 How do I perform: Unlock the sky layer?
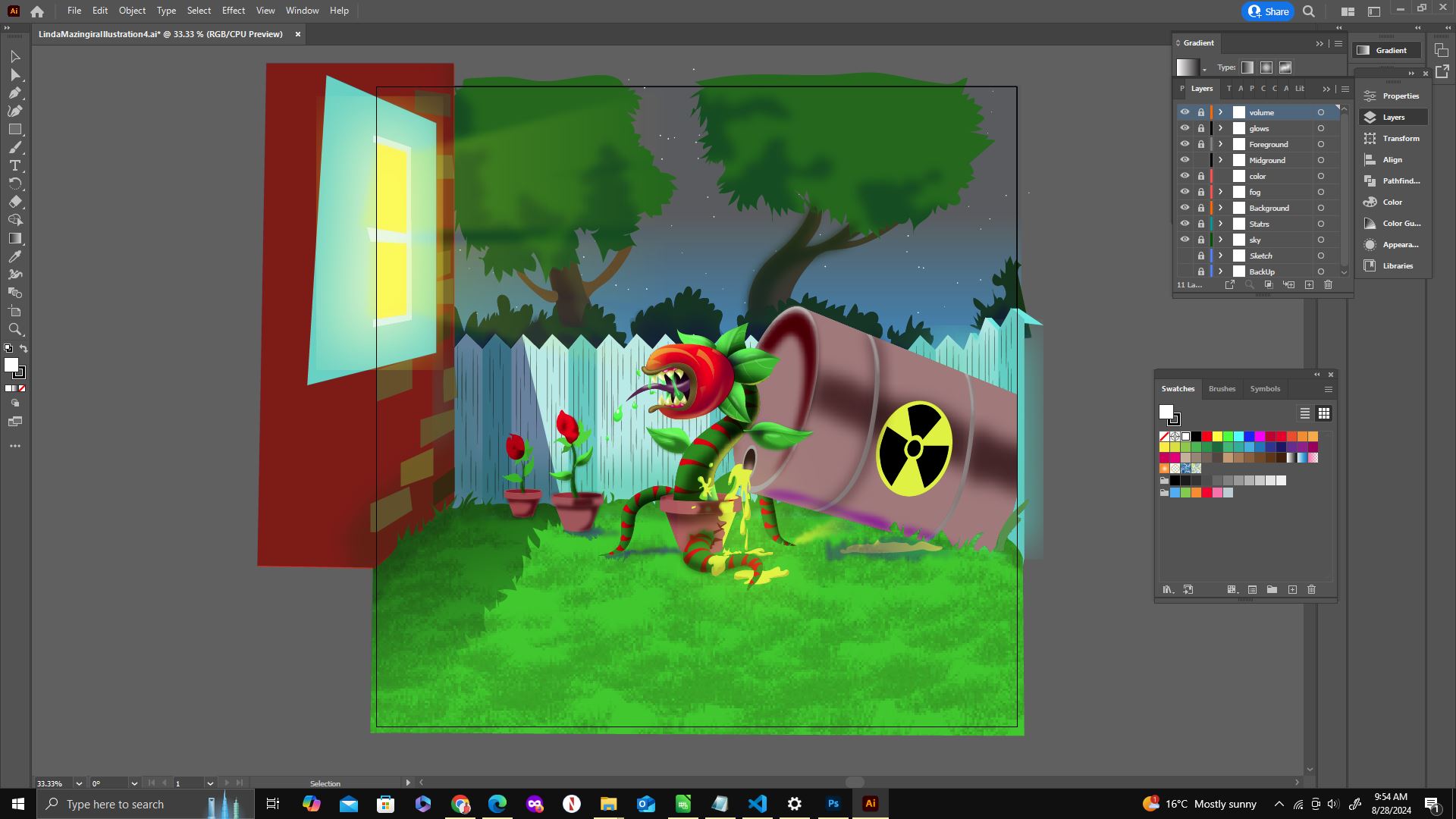tap(1201, 240)
